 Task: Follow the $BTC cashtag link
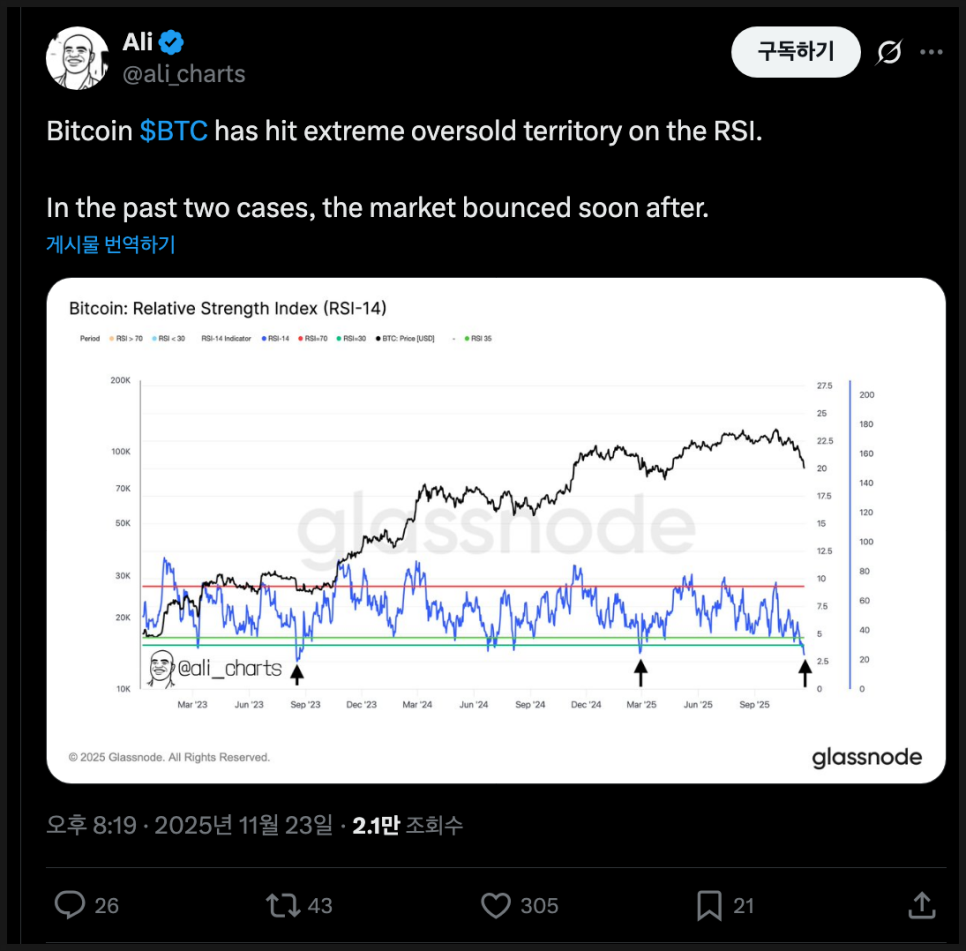tap(174, 132)
